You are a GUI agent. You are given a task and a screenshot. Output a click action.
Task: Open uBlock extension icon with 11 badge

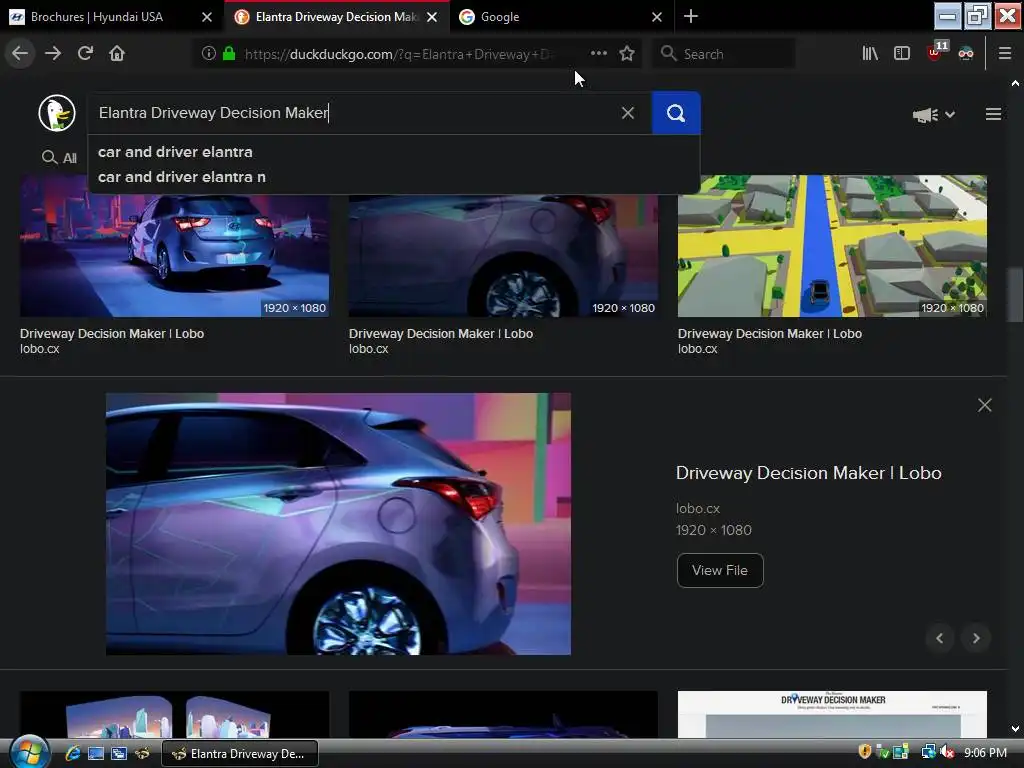click(x=936, y=52)
